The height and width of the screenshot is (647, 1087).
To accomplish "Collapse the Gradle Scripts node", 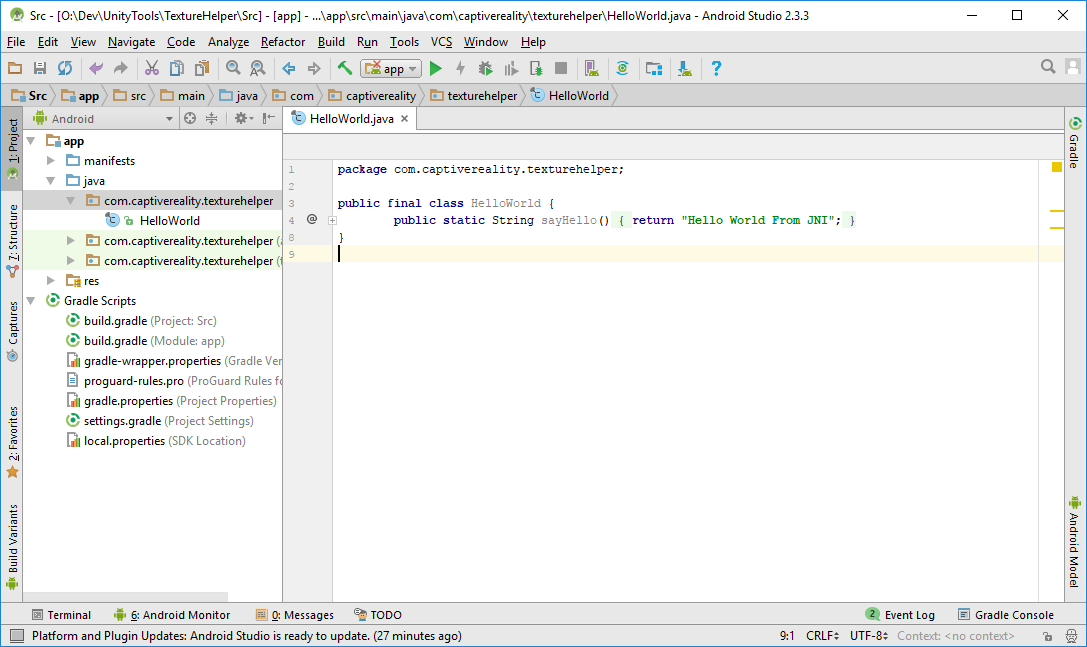I will tap(31, 301).
